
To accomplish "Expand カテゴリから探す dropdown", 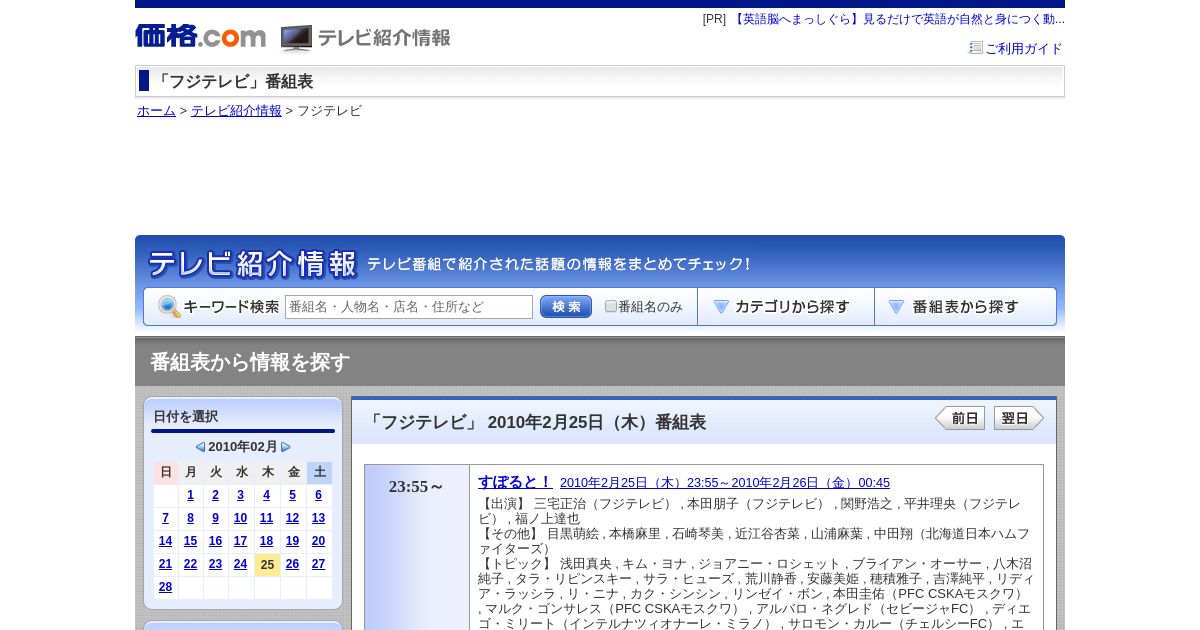I will pos(786,307).
